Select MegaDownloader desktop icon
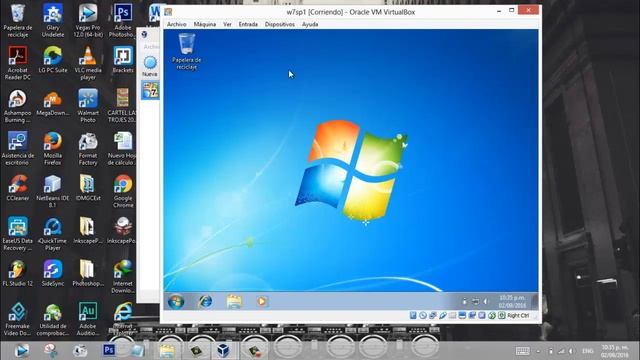This screenshot has width=640, height=360. click(53, 103)
